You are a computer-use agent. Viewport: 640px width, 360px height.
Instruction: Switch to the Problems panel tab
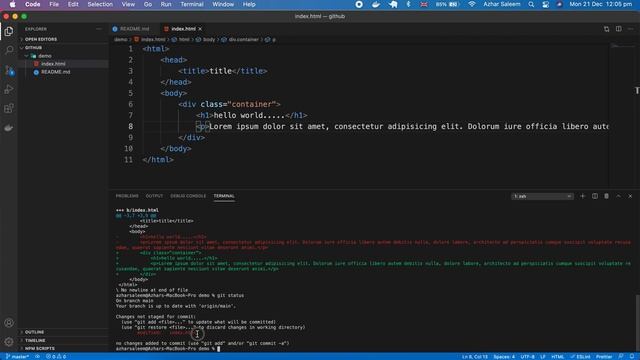coord(127,196)
